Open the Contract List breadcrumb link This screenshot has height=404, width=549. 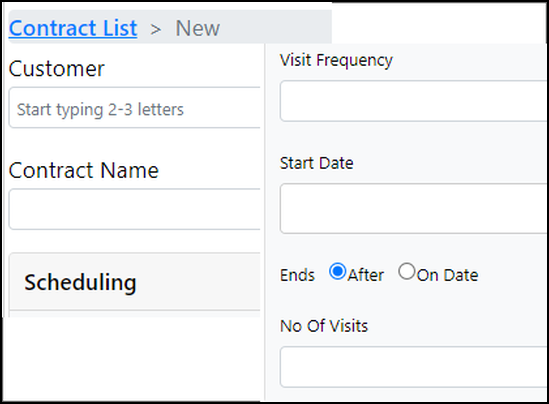[x=73, y=28]
